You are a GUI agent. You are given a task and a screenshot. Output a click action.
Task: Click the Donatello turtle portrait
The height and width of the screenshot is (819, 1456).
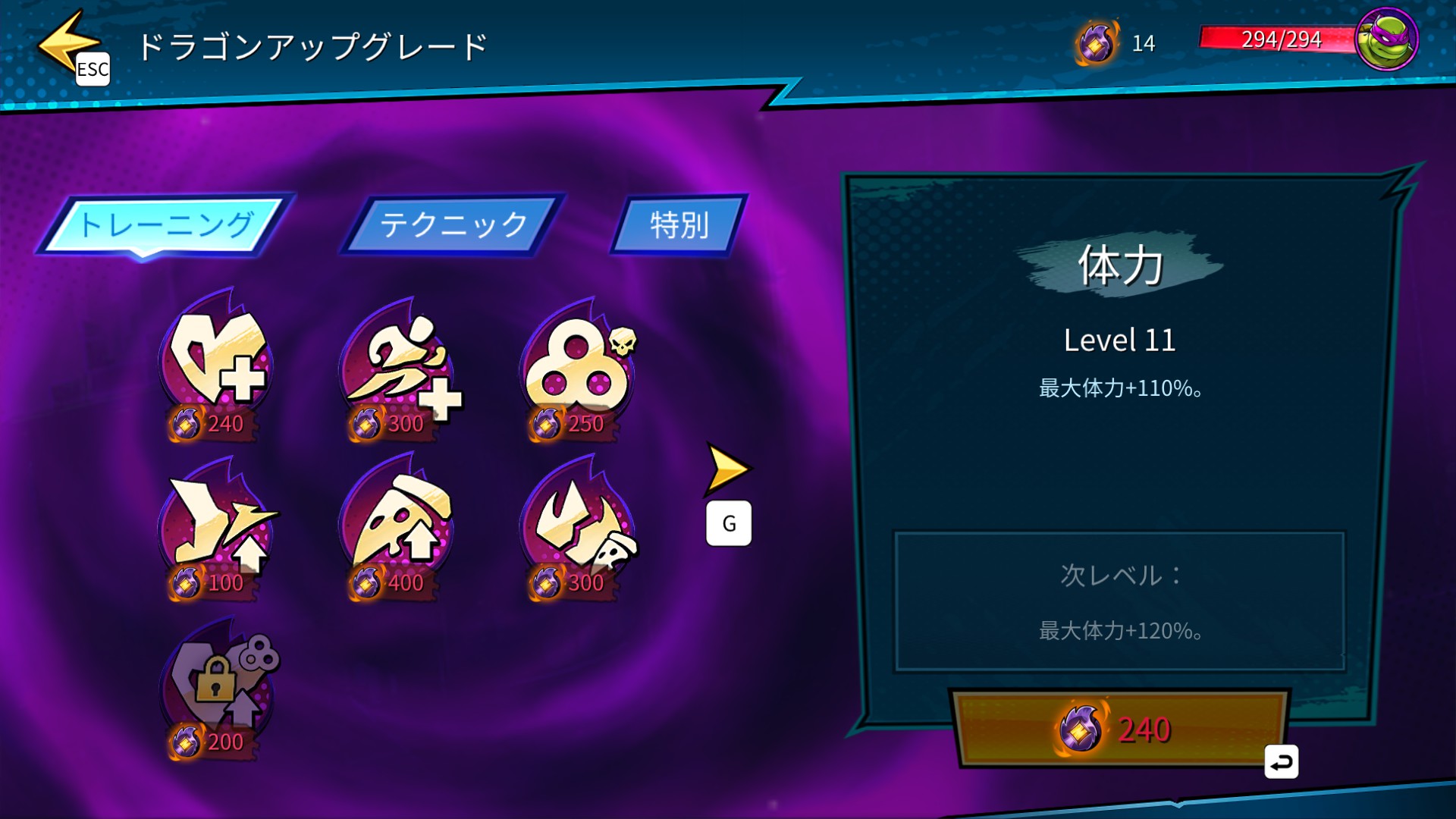[x=1386, y=39]
